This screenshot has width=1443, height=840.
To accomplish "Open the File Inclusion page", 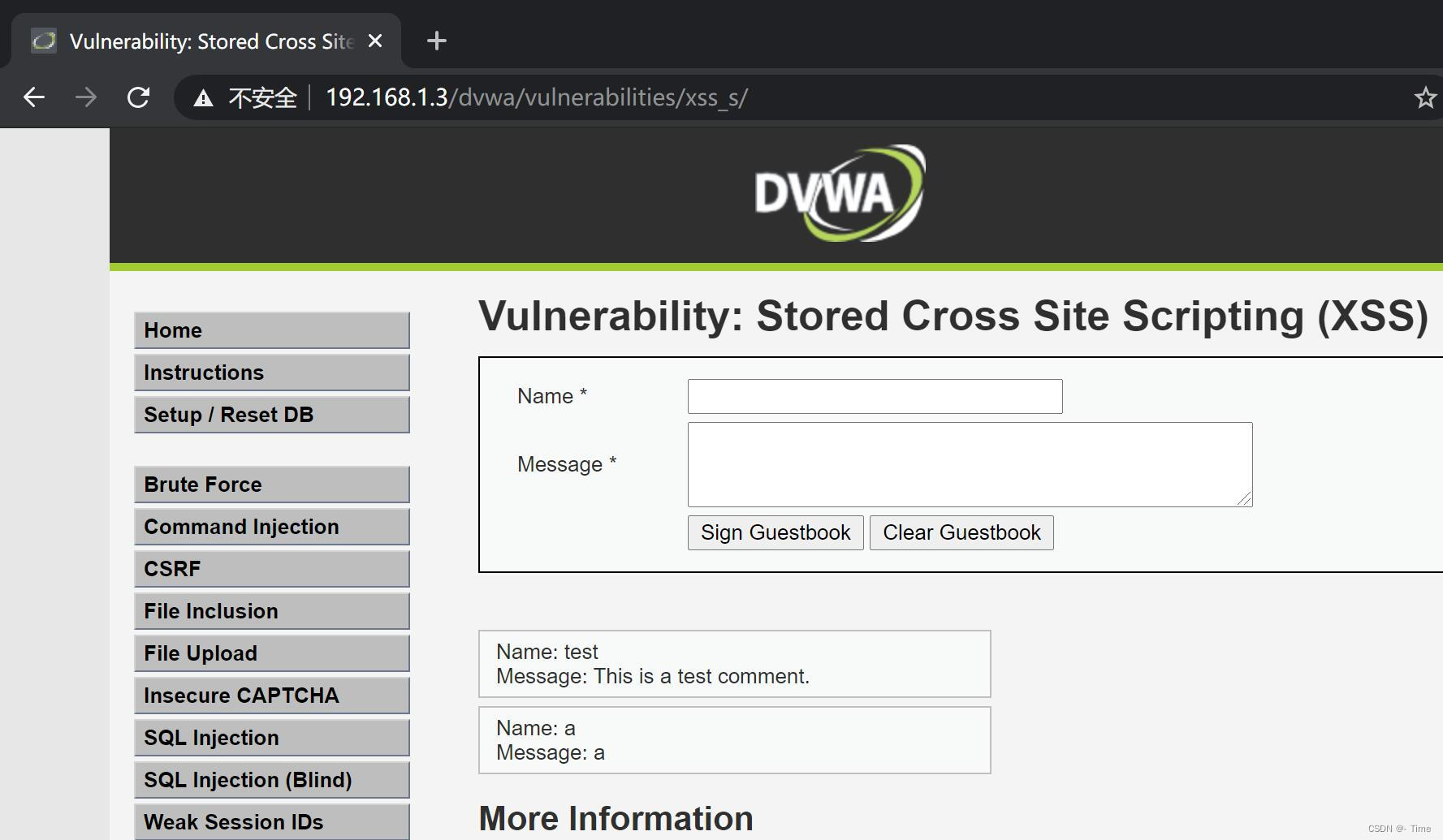I will click(x=272, y=611).
